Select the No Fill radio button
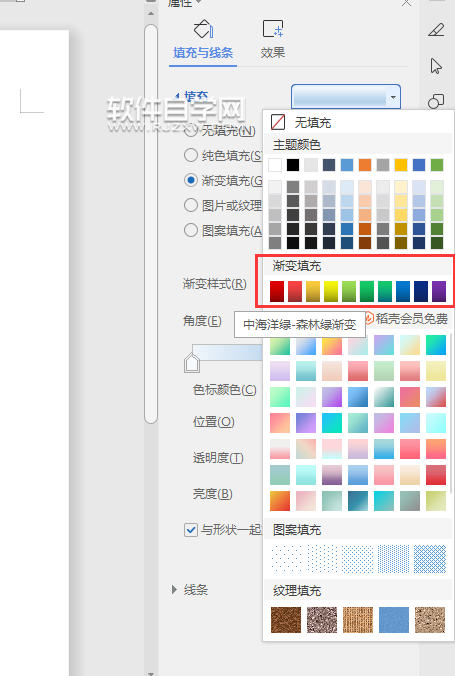This screenshot has height=676, width=455. tap(191, 130)
